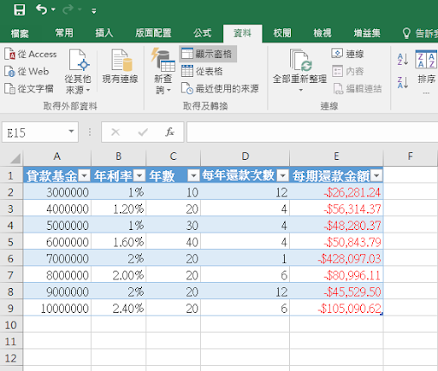Click 編輯連結 button
The height and width of the screenshot is (371, 438).
pyautogui.click(x=357, y=89)
